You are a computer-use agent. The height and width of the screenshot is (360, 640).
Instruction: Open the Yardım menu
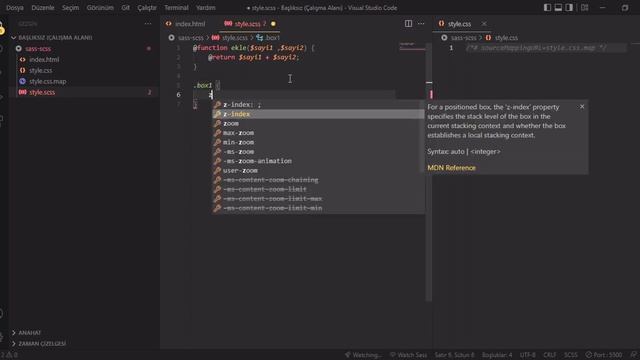coord(205,8)
